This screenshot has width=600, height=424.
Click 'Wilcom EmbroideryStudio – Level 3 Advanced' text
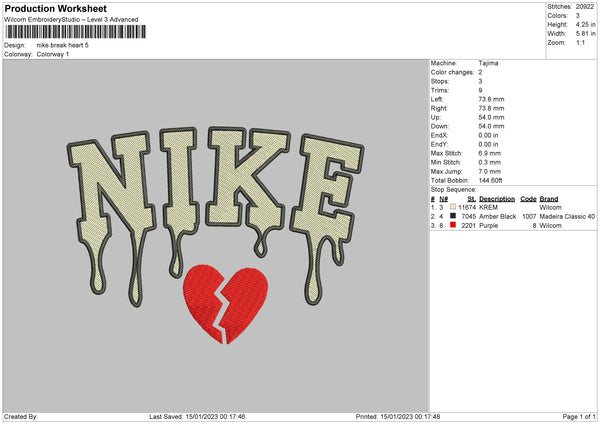[x=71, y=20]
